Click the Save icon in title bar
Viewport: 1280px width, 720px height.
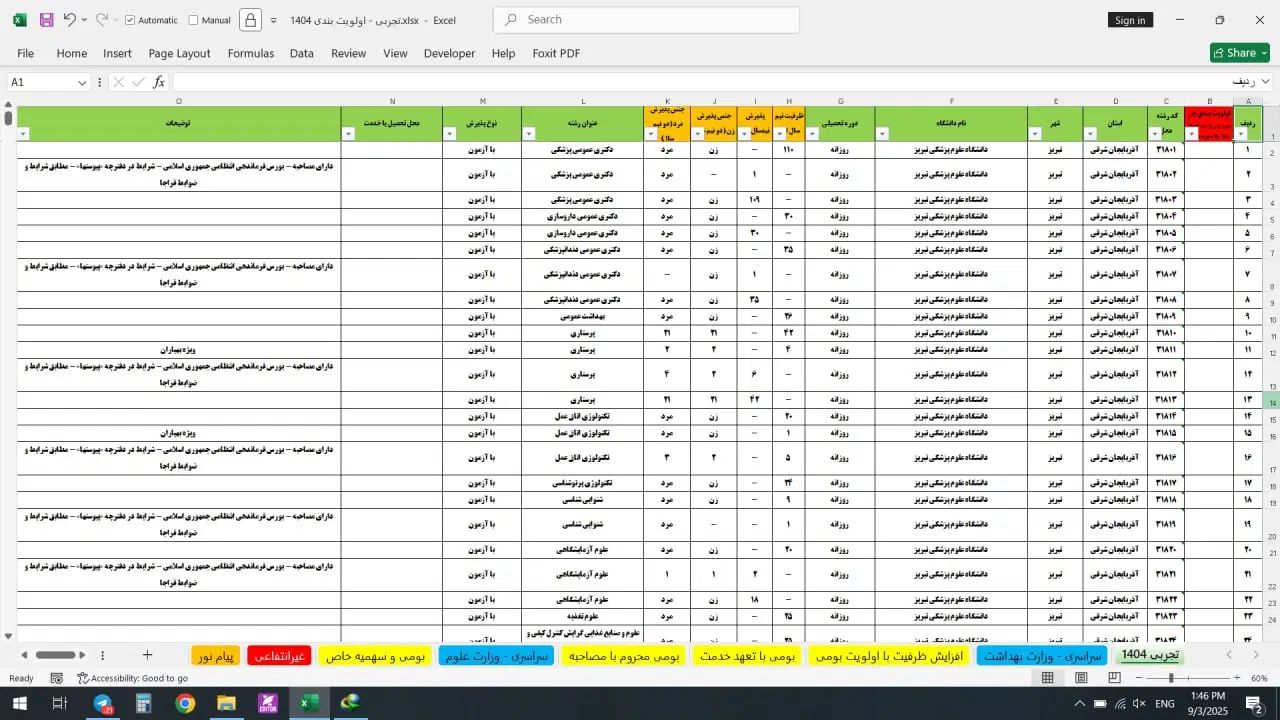click(x=46, y=20)
